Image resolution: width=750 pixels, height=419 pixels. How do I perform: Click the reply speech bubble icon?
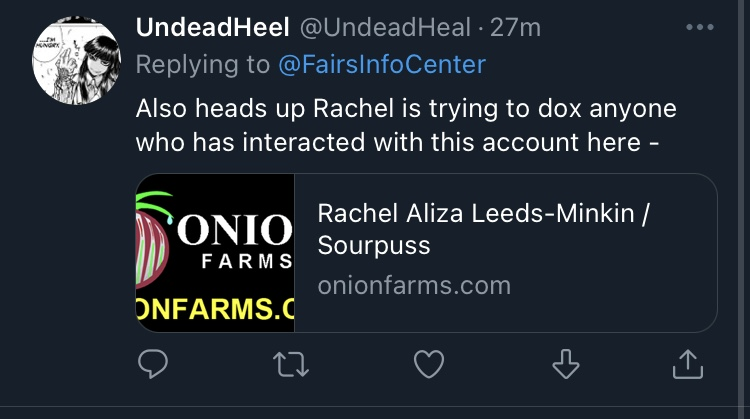(150, 365)
